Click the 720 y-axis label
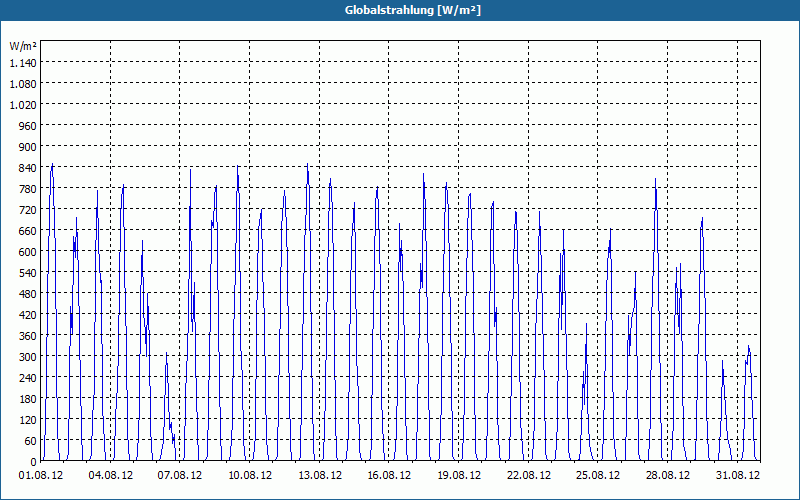The width and height of the screenshot is (800, 500). coord(28,210)
